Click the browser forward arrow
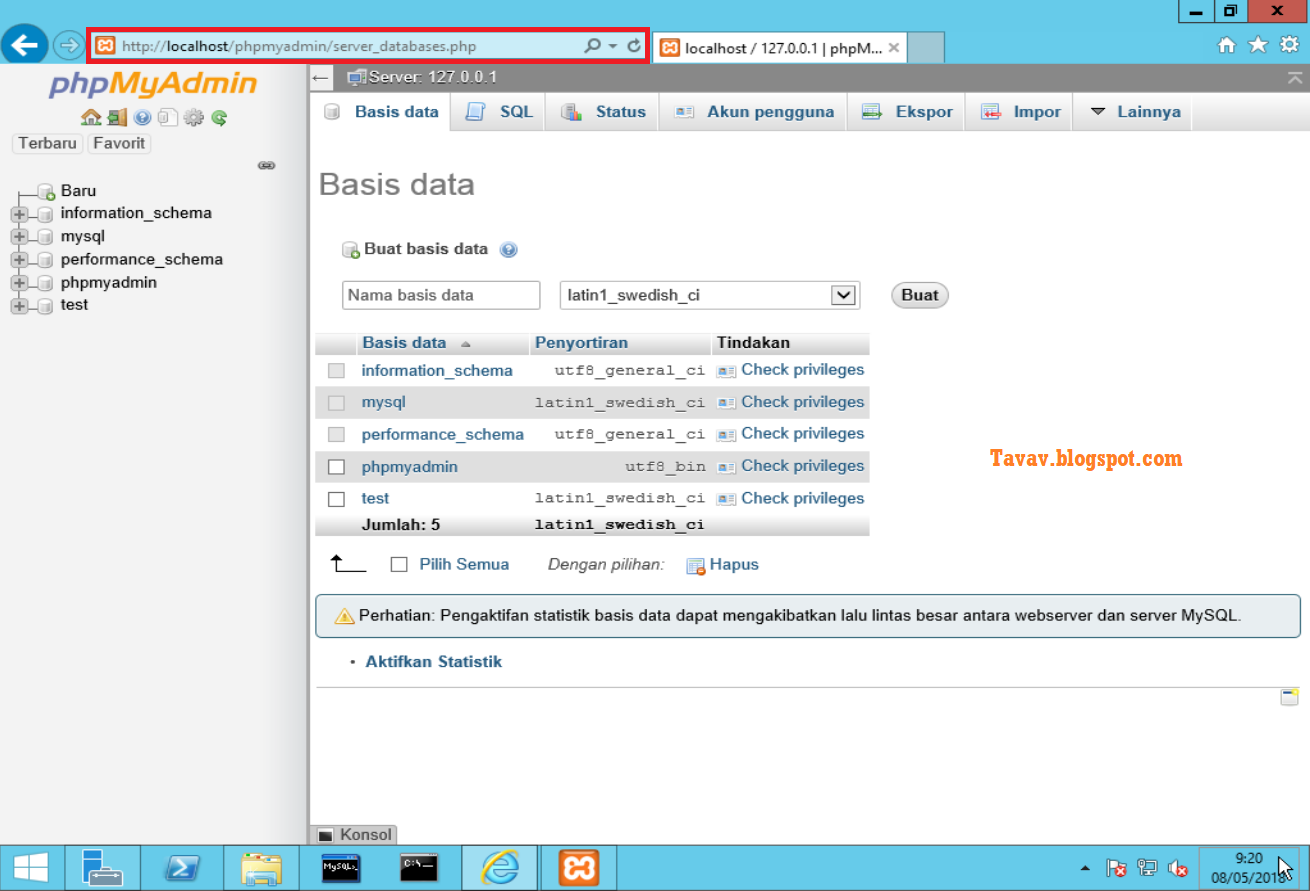Screen dimensions: 1310x891 tap(68, 45)
